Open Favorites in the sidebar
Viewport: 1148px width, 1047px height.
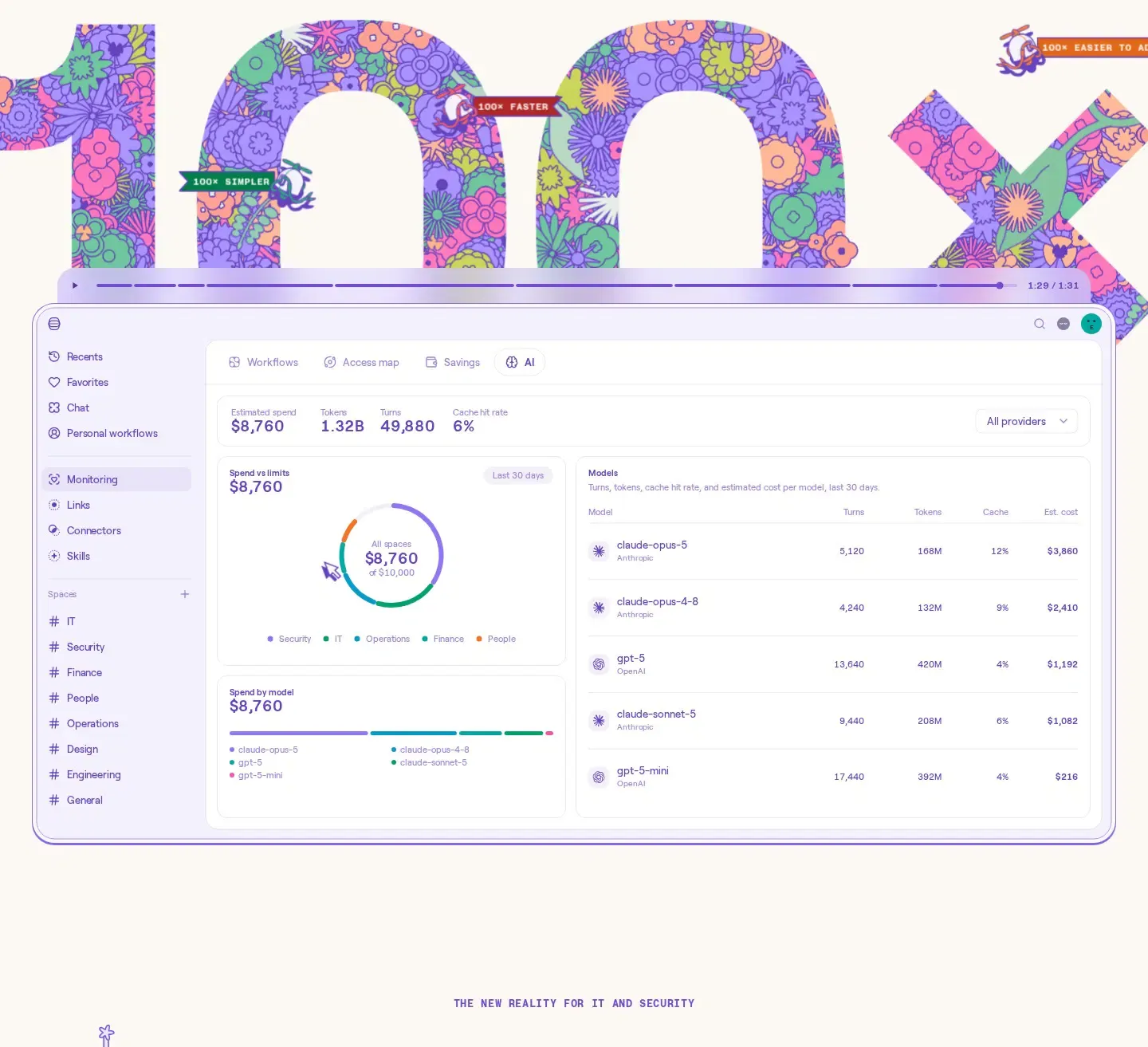pyautogui.click(x=116, y=382)
